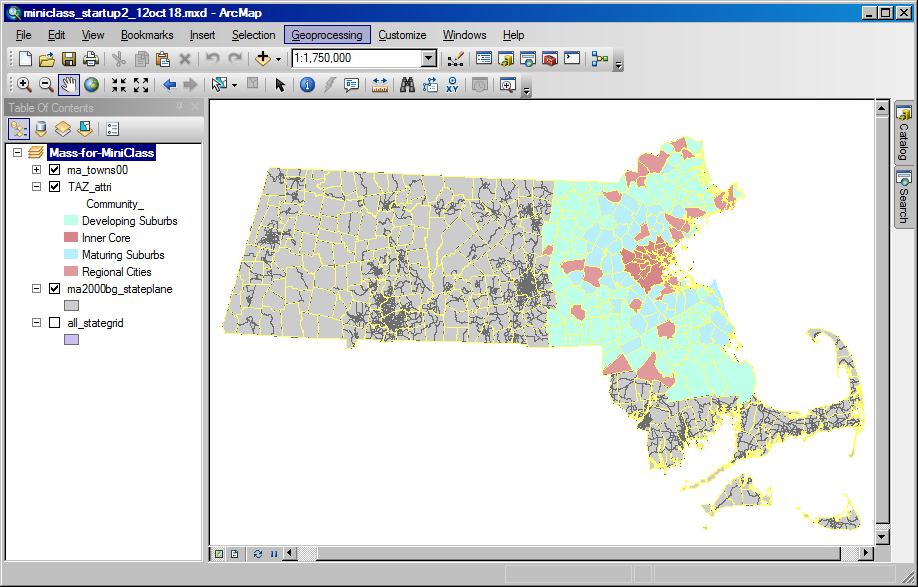The image size is (918, 587).
Task: Open the map scale dropdown
Action: [x=429, y=59]
